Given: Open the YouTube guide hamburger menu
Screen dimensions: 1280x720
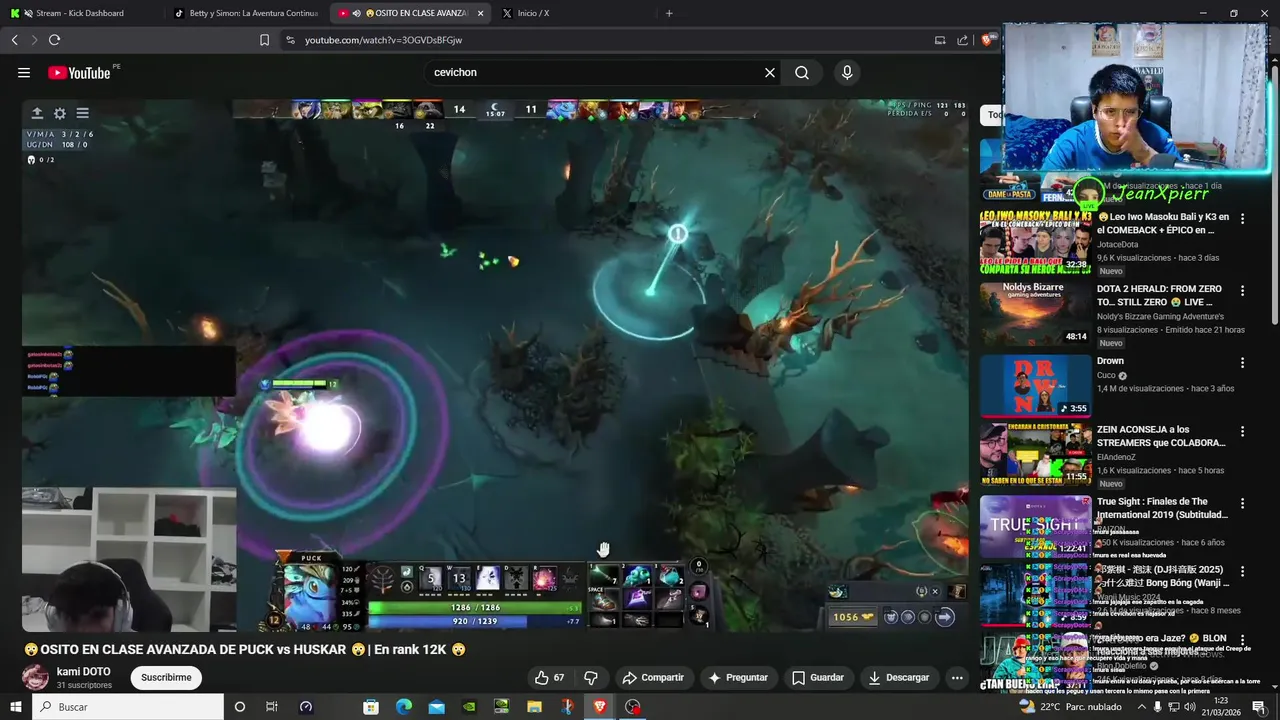Looking at the screenshot, I should (24, 72).
